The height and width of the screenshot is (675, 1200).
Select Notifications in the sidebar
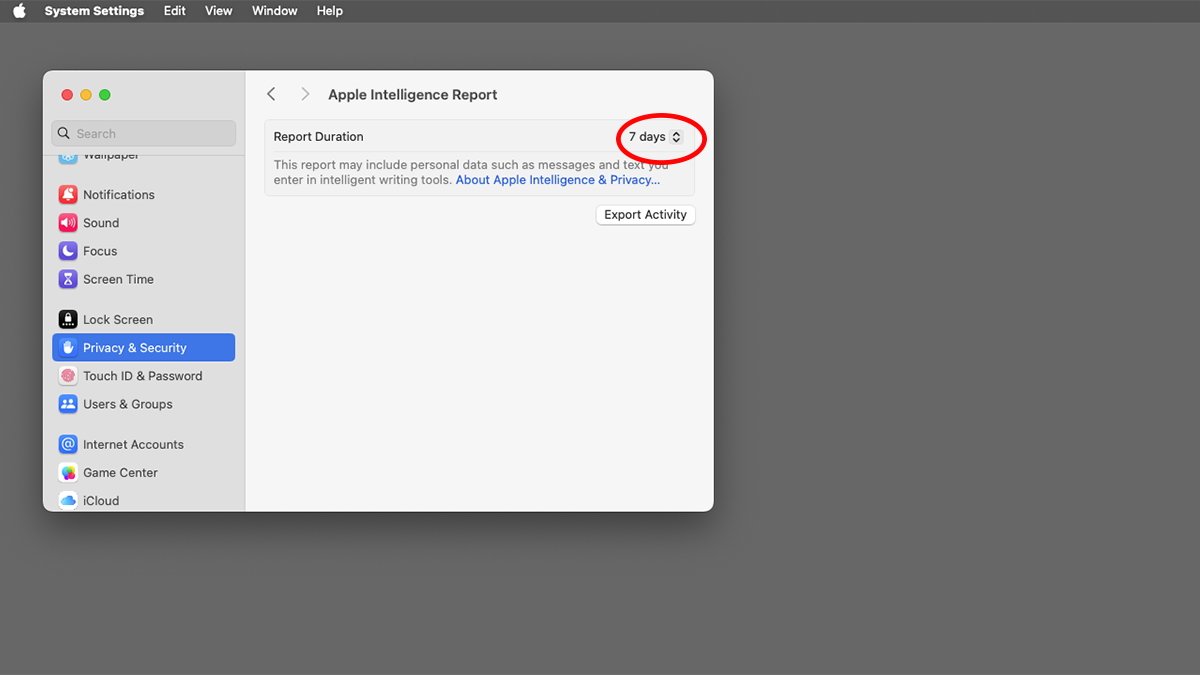(x=119, y=195)
